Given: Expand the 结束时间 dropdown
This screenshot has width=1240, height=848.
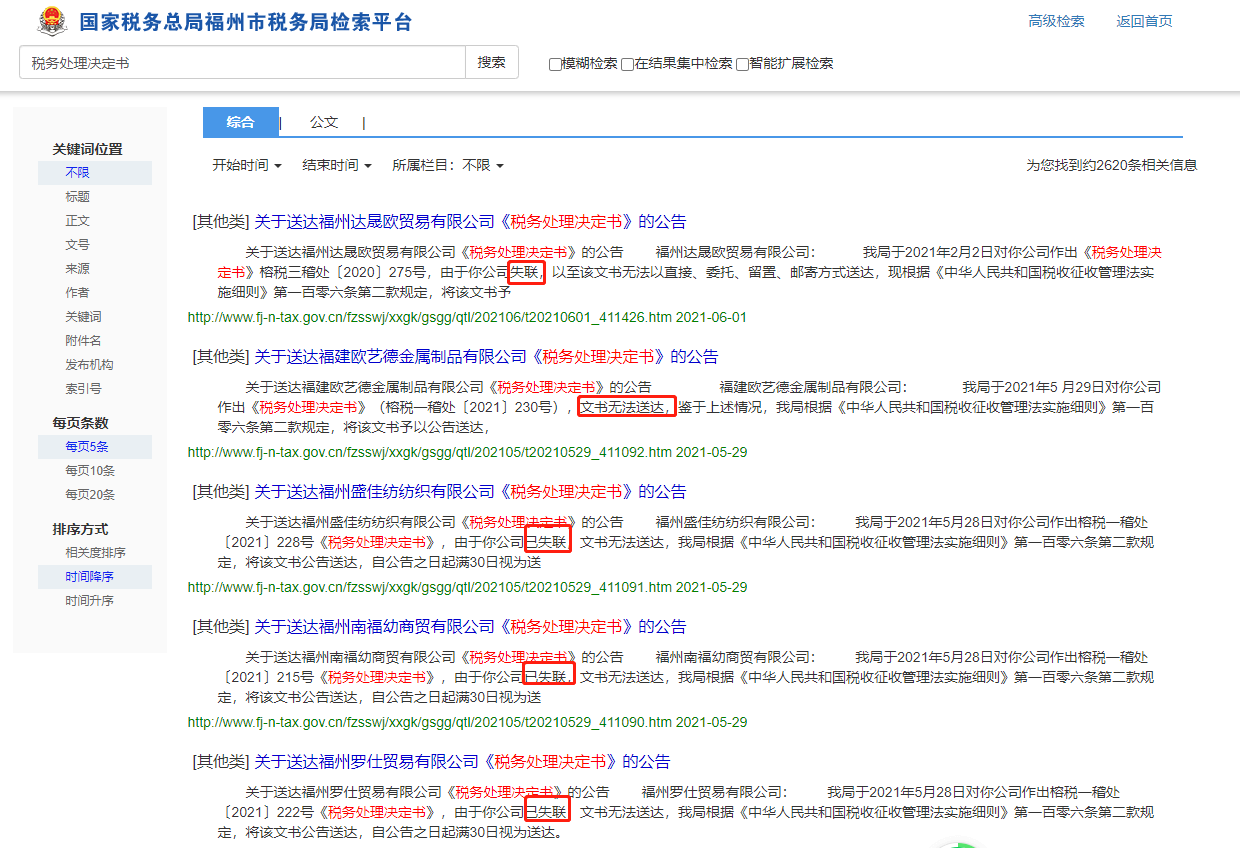Looking at the screenshot, I should [x=336, y=165].
